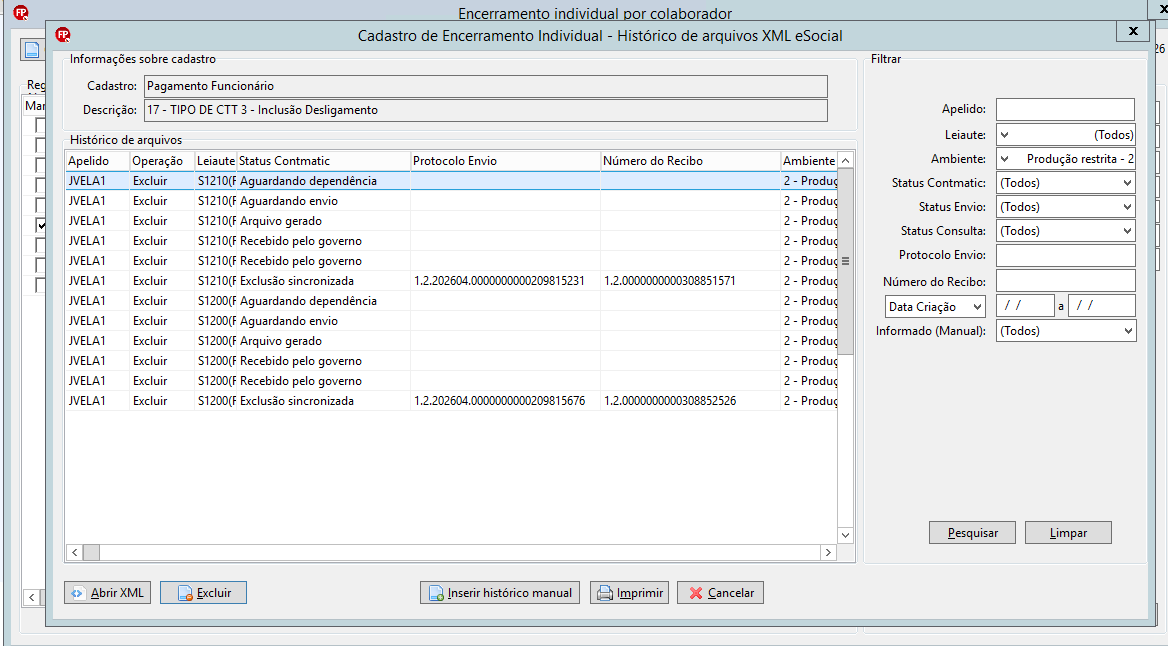Select the S1210 Aguardando dependência row

pos(451,181)
